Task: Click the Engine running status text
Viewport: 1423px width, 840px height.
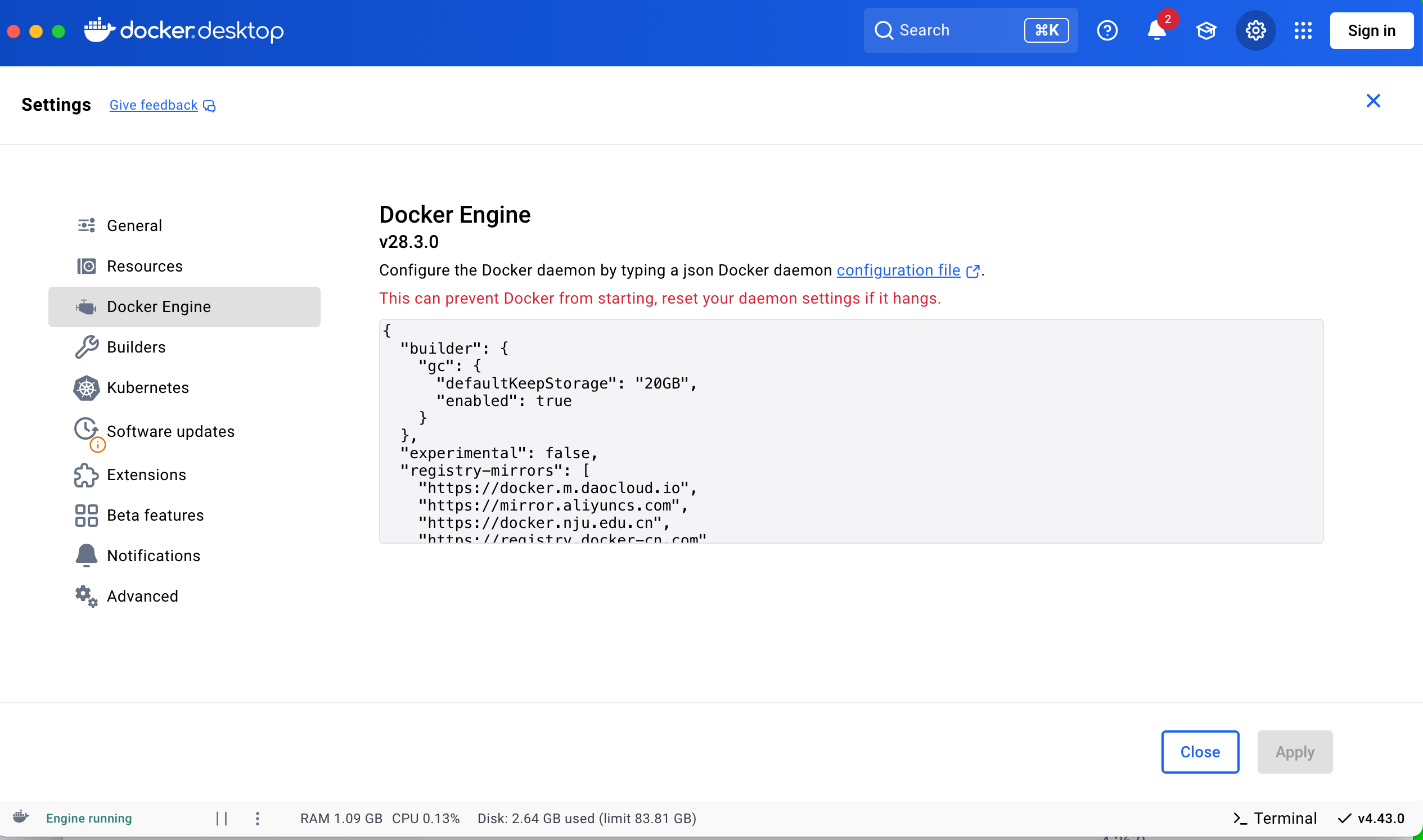Action: click(x=89, y=819)
